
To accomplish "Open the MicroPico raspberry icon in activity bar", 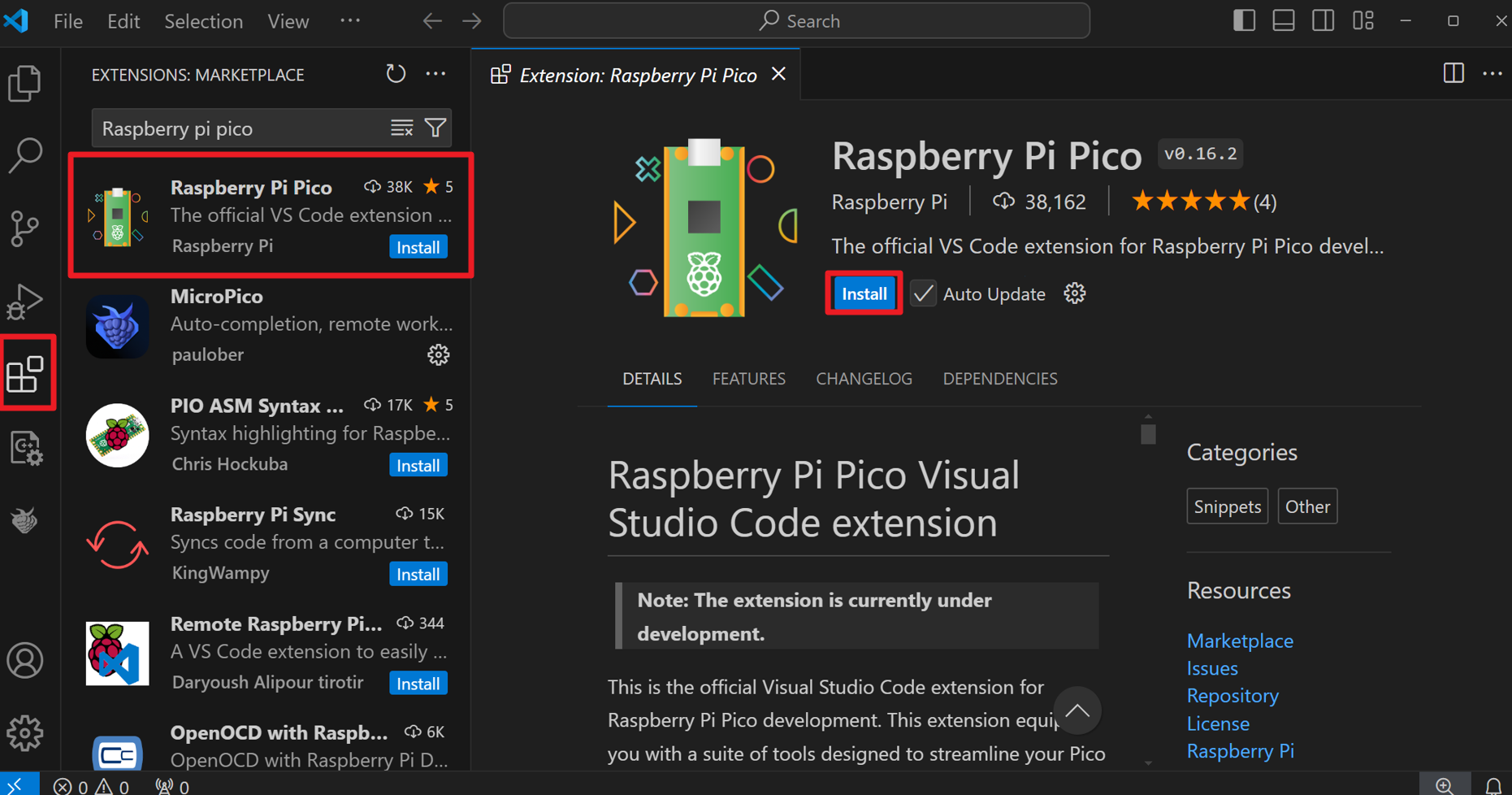I will tap(25, 520).
